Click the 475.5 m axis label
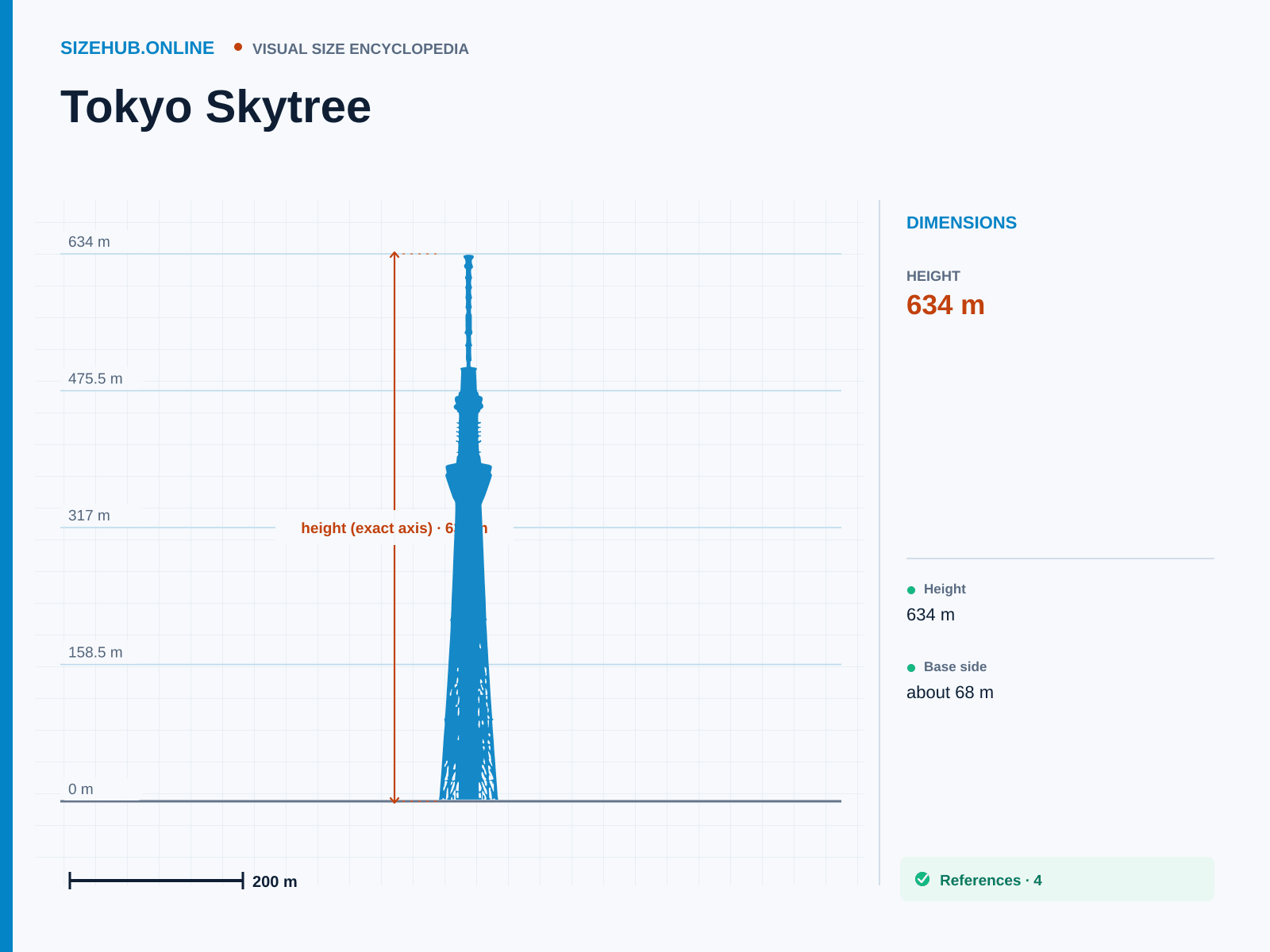 (95, 379)
